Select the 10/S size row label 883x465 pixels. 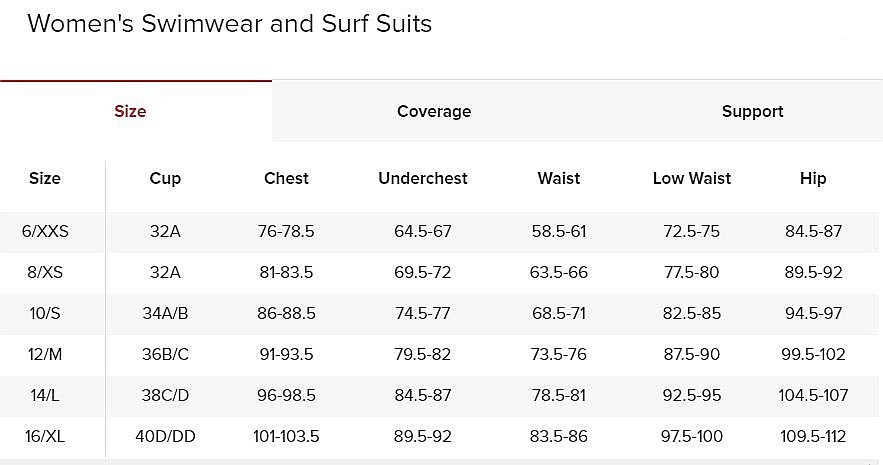coord(45,313)
